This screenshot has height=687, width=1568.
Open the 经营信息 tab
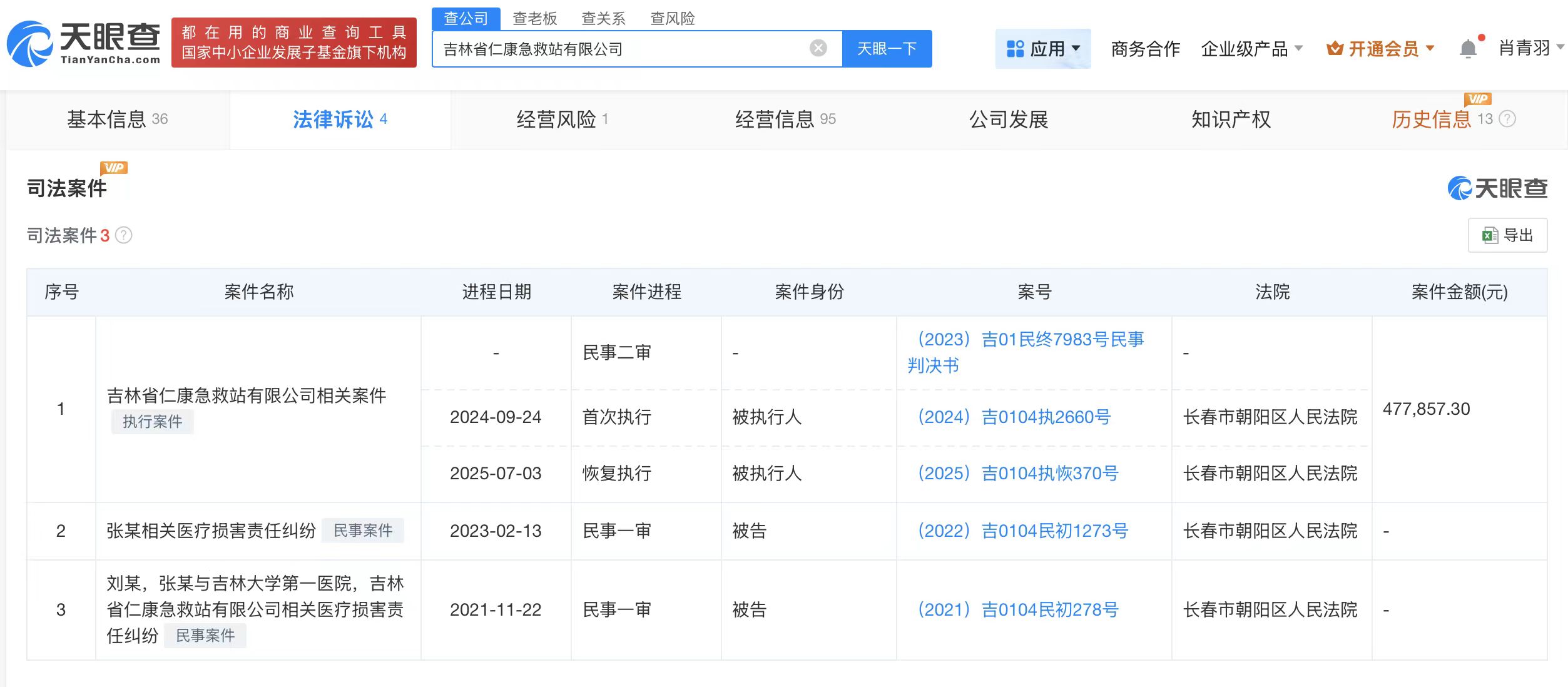pyautogui.click(x=785, y=120)
